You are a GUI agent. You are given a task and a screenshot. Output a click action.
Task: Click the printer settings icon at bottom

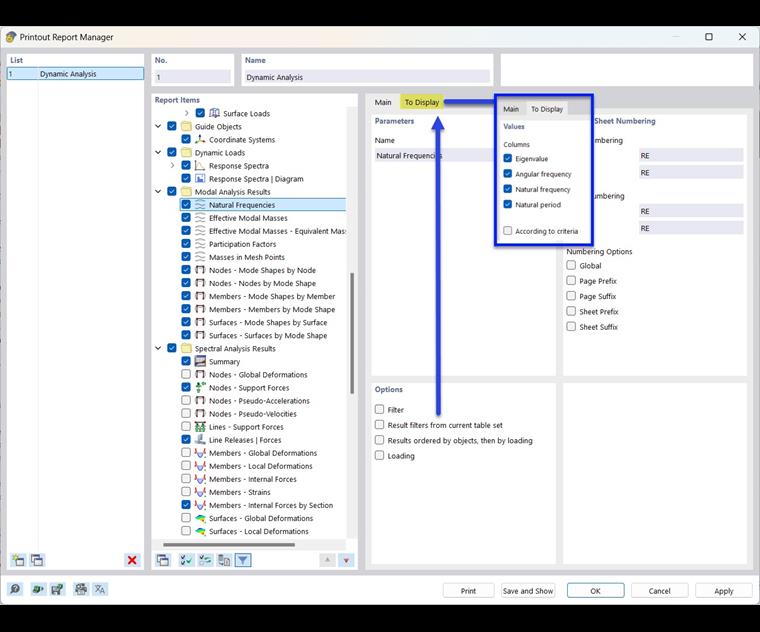coord(80,589)
